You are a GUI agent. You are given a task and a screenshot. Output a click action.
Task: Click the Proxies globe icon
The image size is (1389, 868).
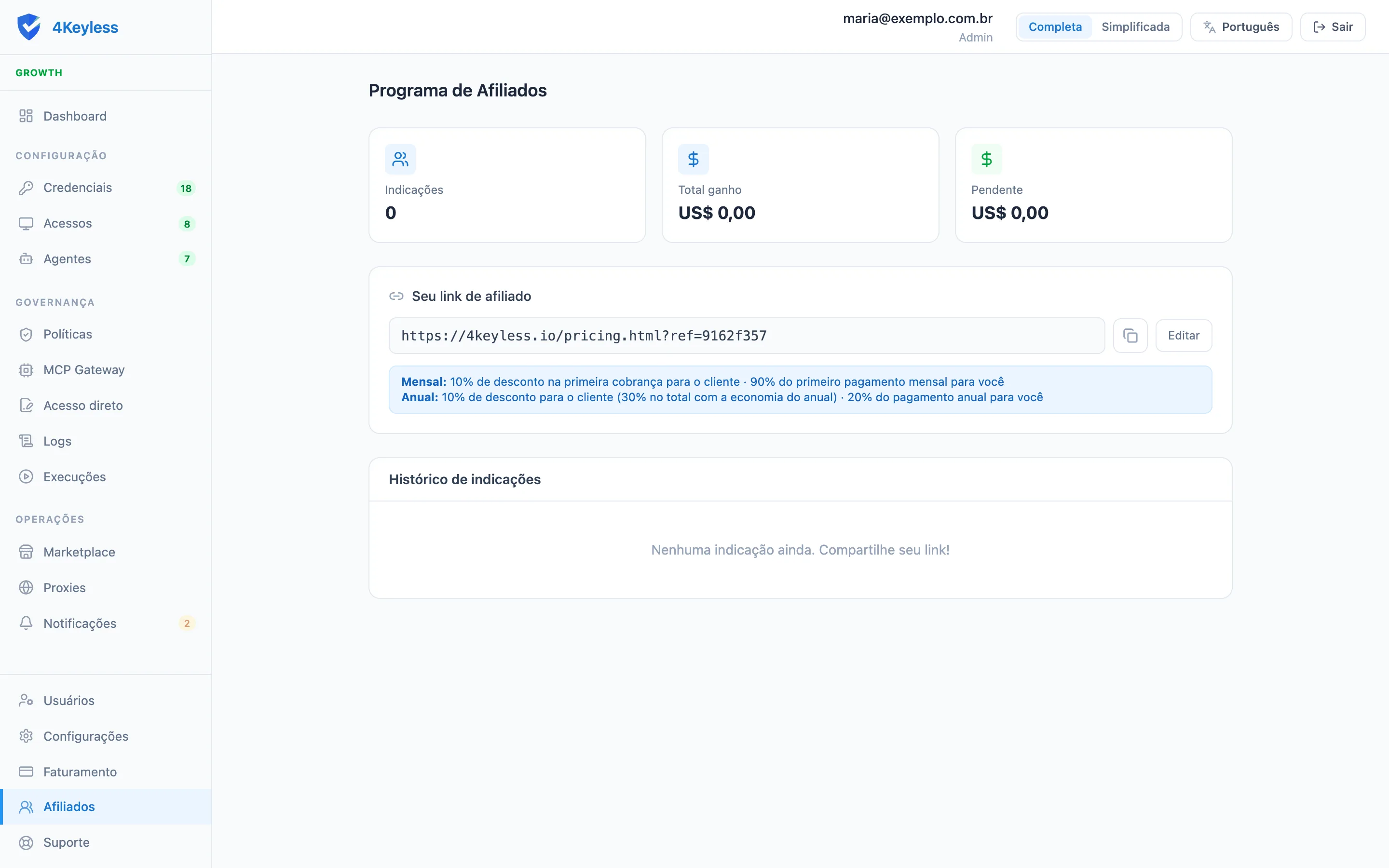[x=26, y=587]
